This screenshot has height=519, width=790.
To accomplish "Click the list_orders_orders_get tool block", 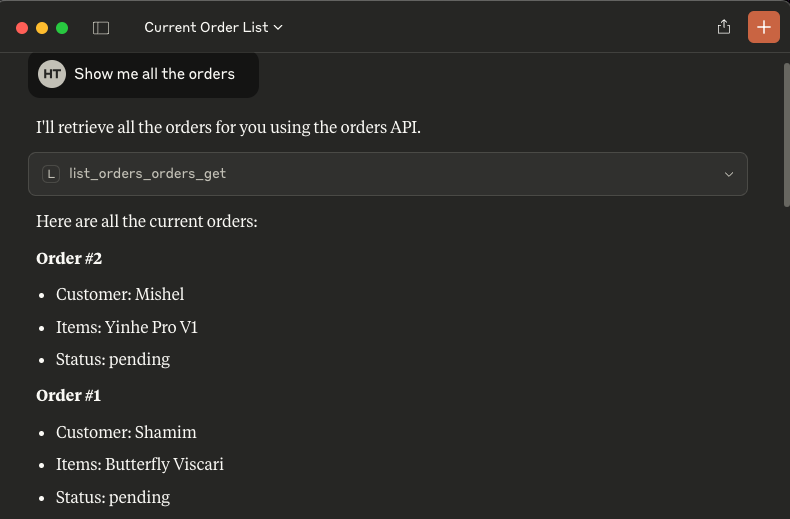I will [x=387, y=174].
